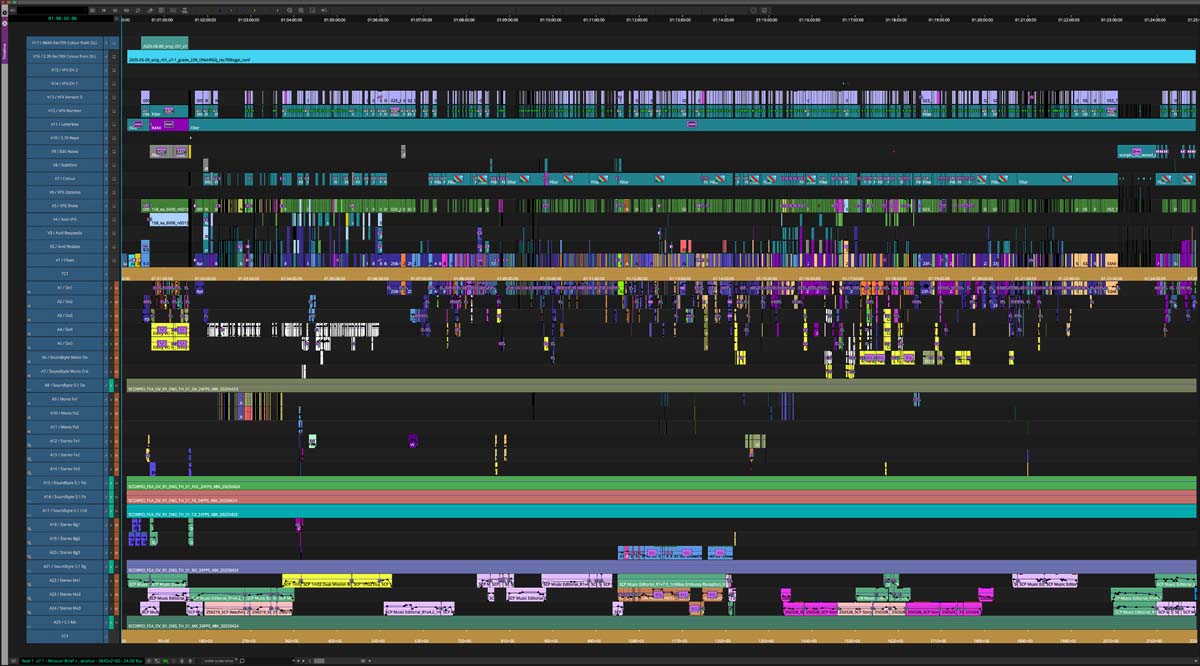
Task: Click the orange mute button on A2 / Dx2 track
Action: [117, 301]
